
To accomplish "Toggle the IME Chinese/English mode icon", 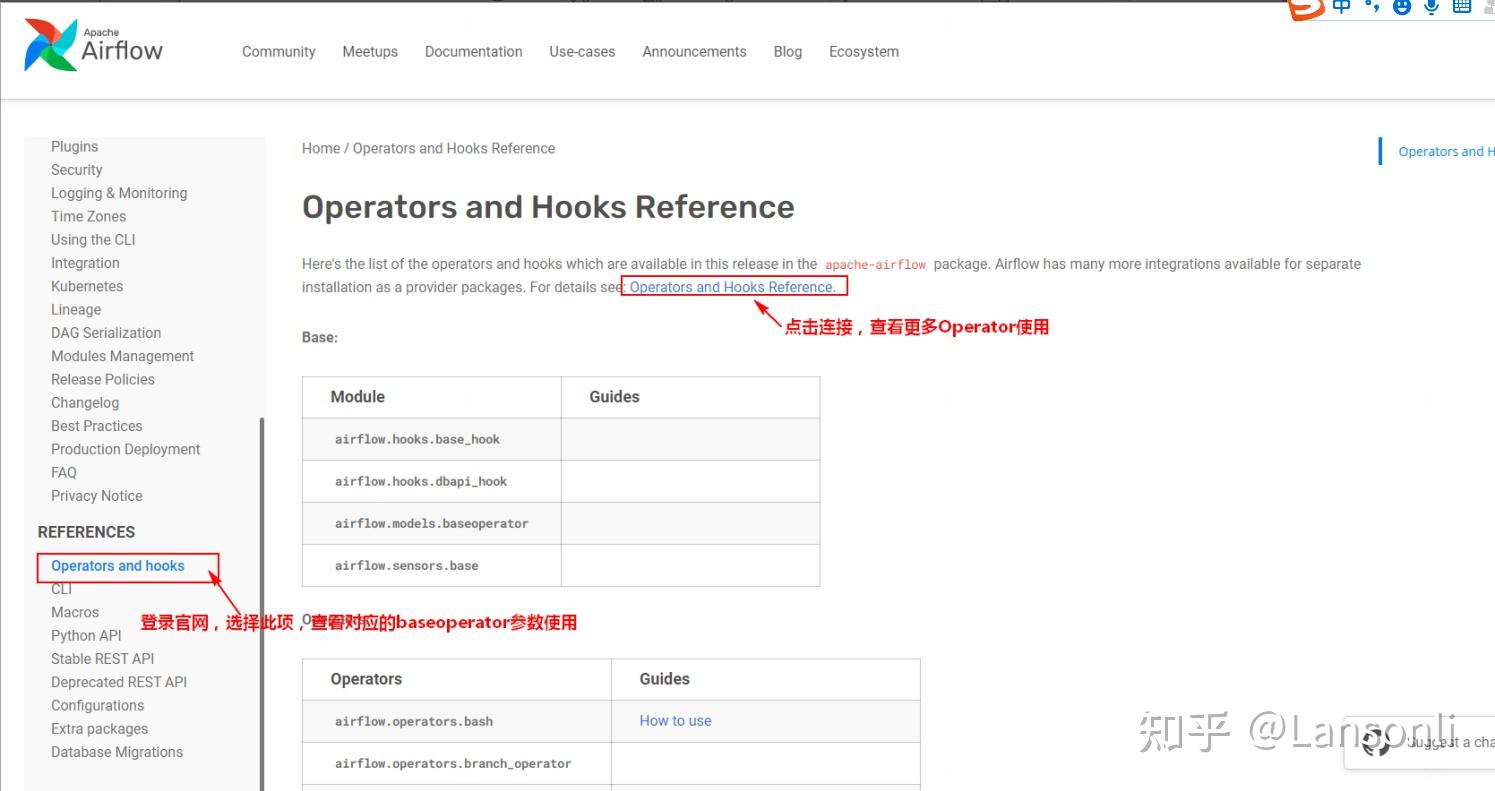I will pos(1342,7).
